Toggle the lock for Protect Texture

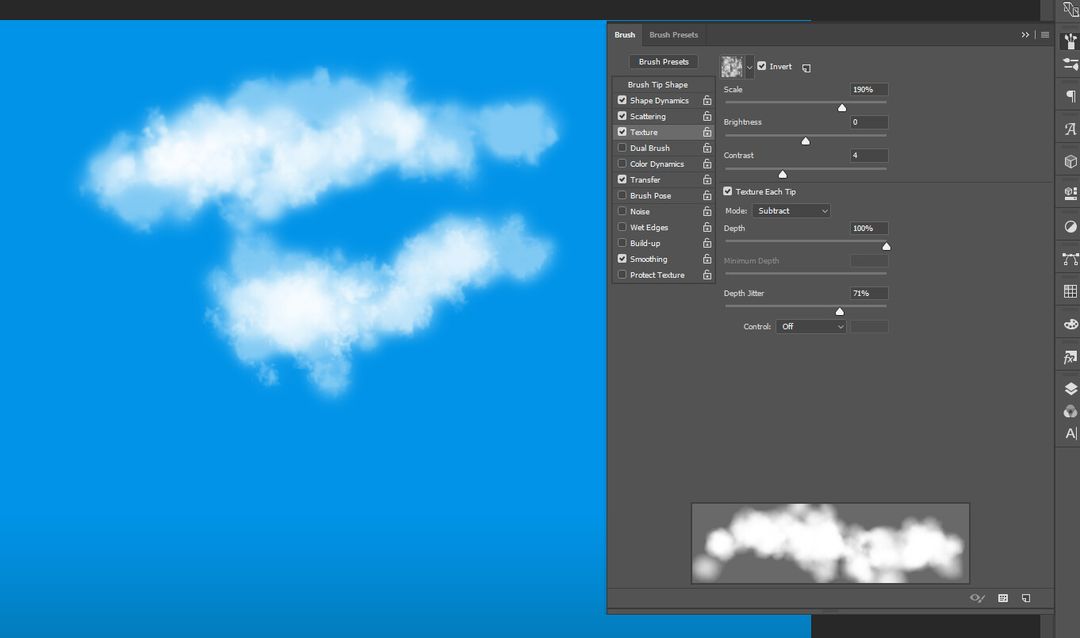pyautogui.click(x=707, y=275)
